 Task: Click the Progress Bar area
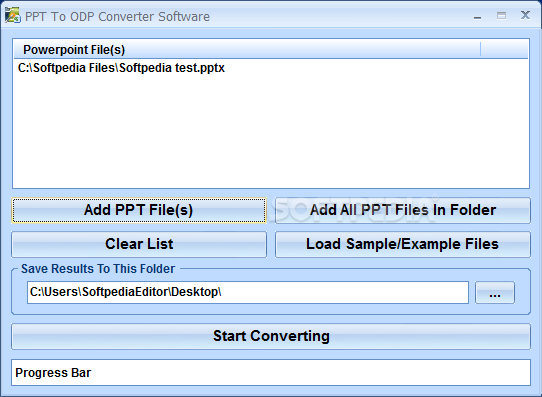click(x=271, y=372)
